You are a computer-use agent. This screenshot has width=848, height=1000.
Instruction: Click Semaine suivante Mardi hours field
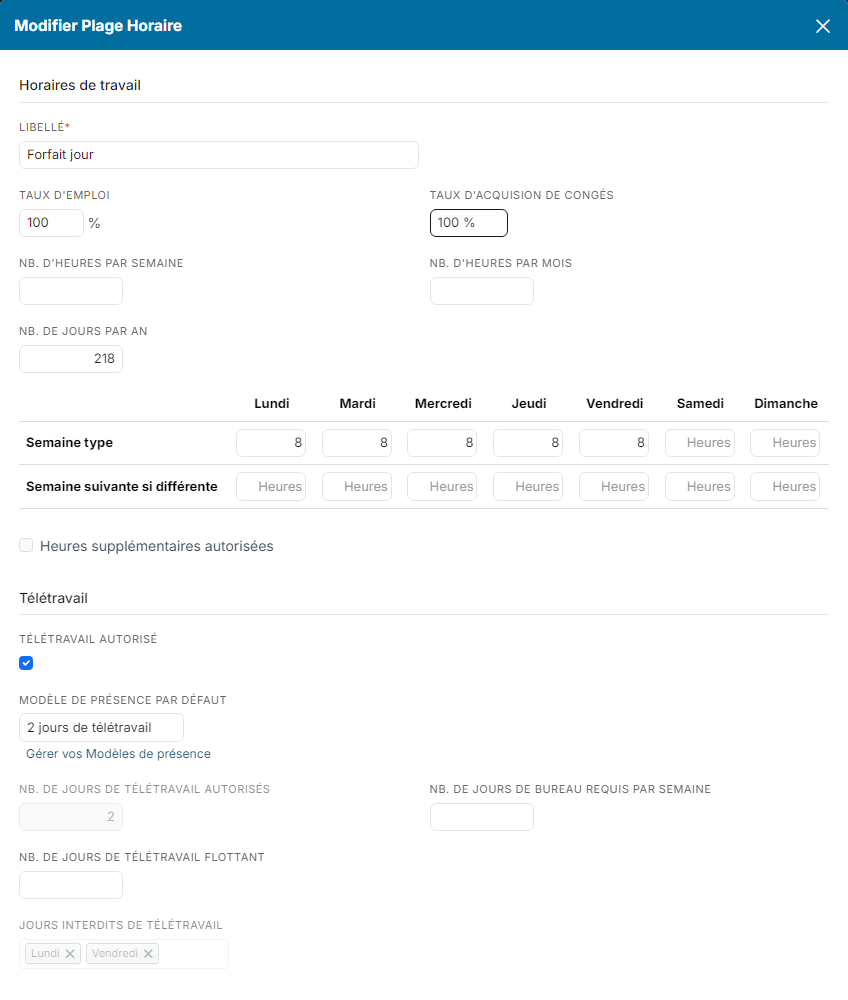coord(356,487)
